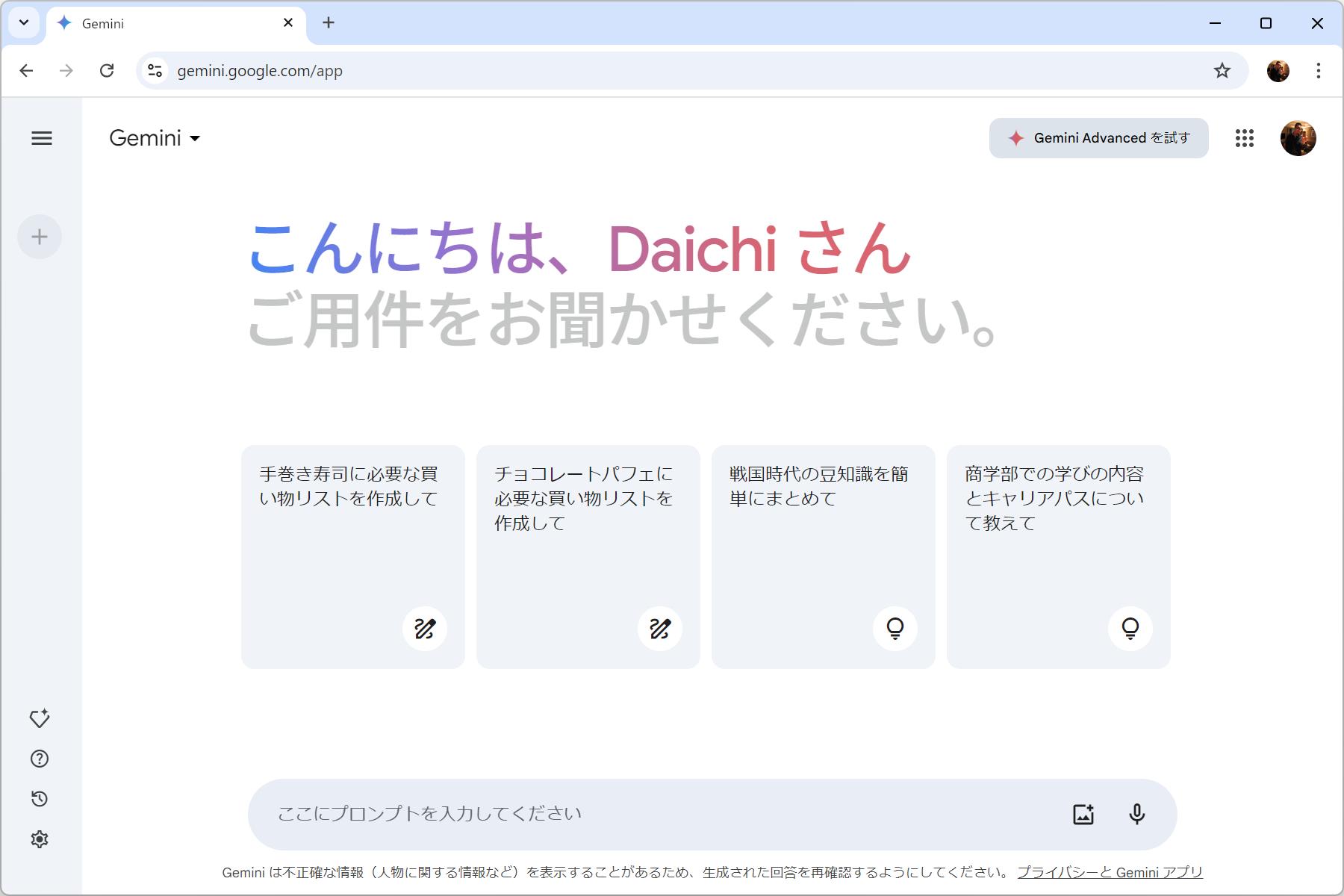Open the Gem manager diamond icon
The width and height of the screenshot is (1344, 896).
point(40,718)
